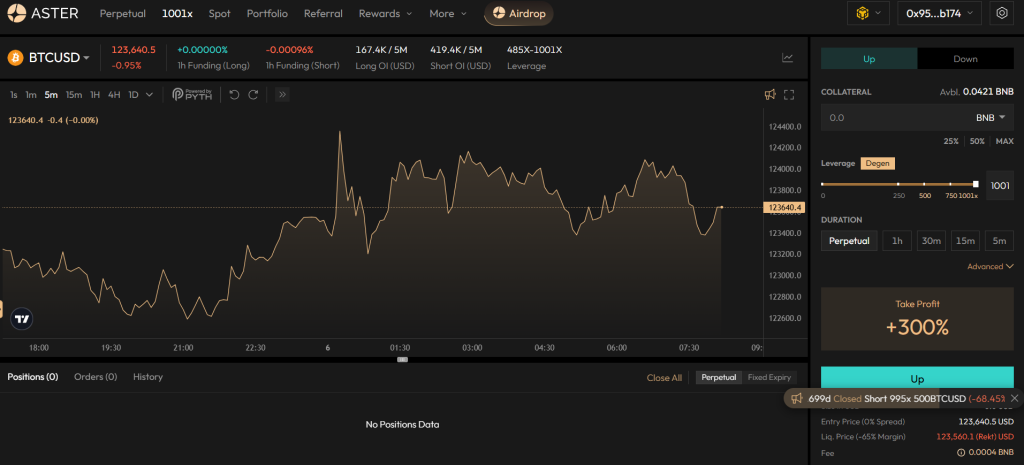1024x465 pixels.
Task: Click the Airdrop button
Action: (519, 14)
